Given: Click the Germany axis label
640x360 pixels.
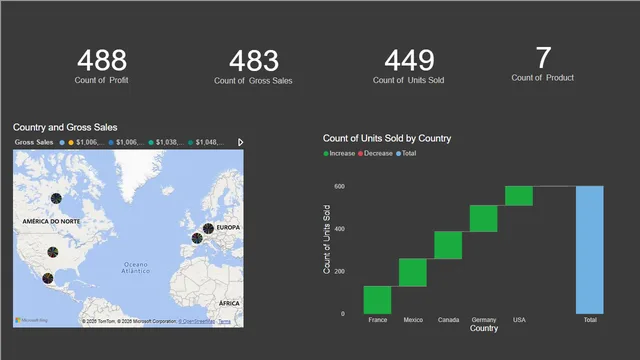Looking at the screenshot, I should coord(484,320).
